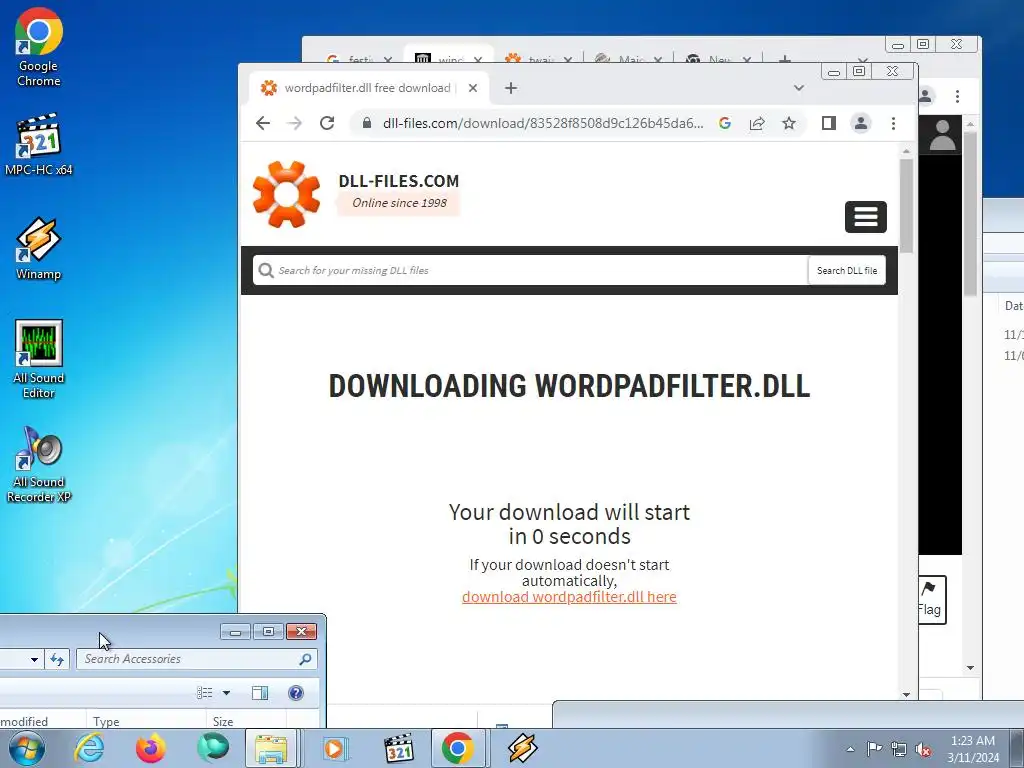This screenshot has width=1024, height=768.
Task: Sort by the Size column header
Action: pyautogui.click(x=248, y=721)
